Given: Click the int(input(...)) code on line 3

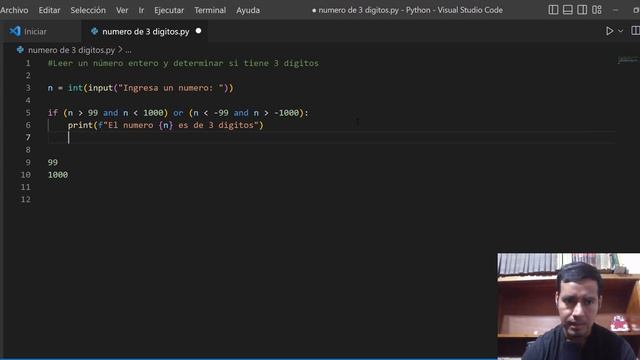Looking at the screenshot, I should [x=151, y=88].
